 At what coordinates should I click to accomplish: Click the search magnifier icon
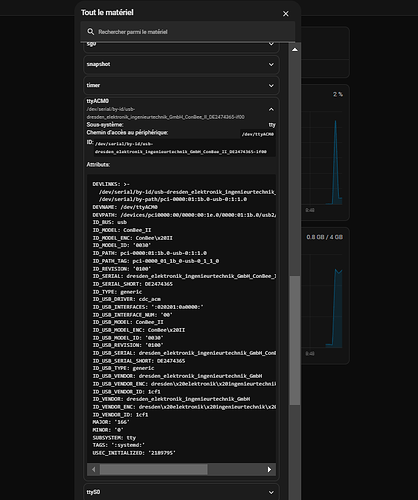click(90, 32)
